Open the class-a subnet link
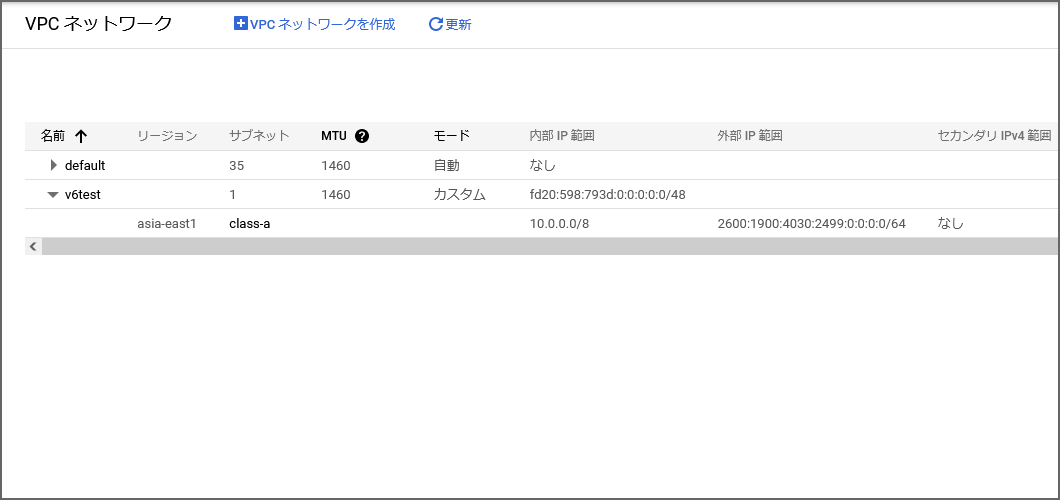 coord(250,223)
